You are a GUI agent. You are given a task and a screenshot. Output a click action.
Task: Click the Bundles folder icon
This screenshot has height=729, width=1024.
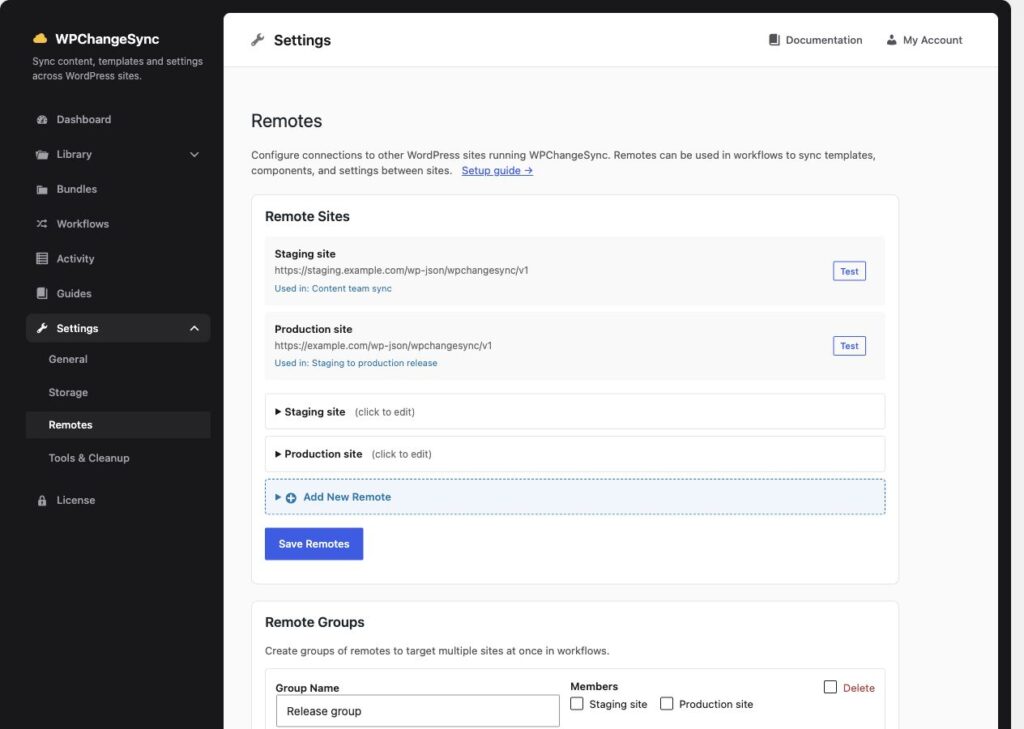42,189
